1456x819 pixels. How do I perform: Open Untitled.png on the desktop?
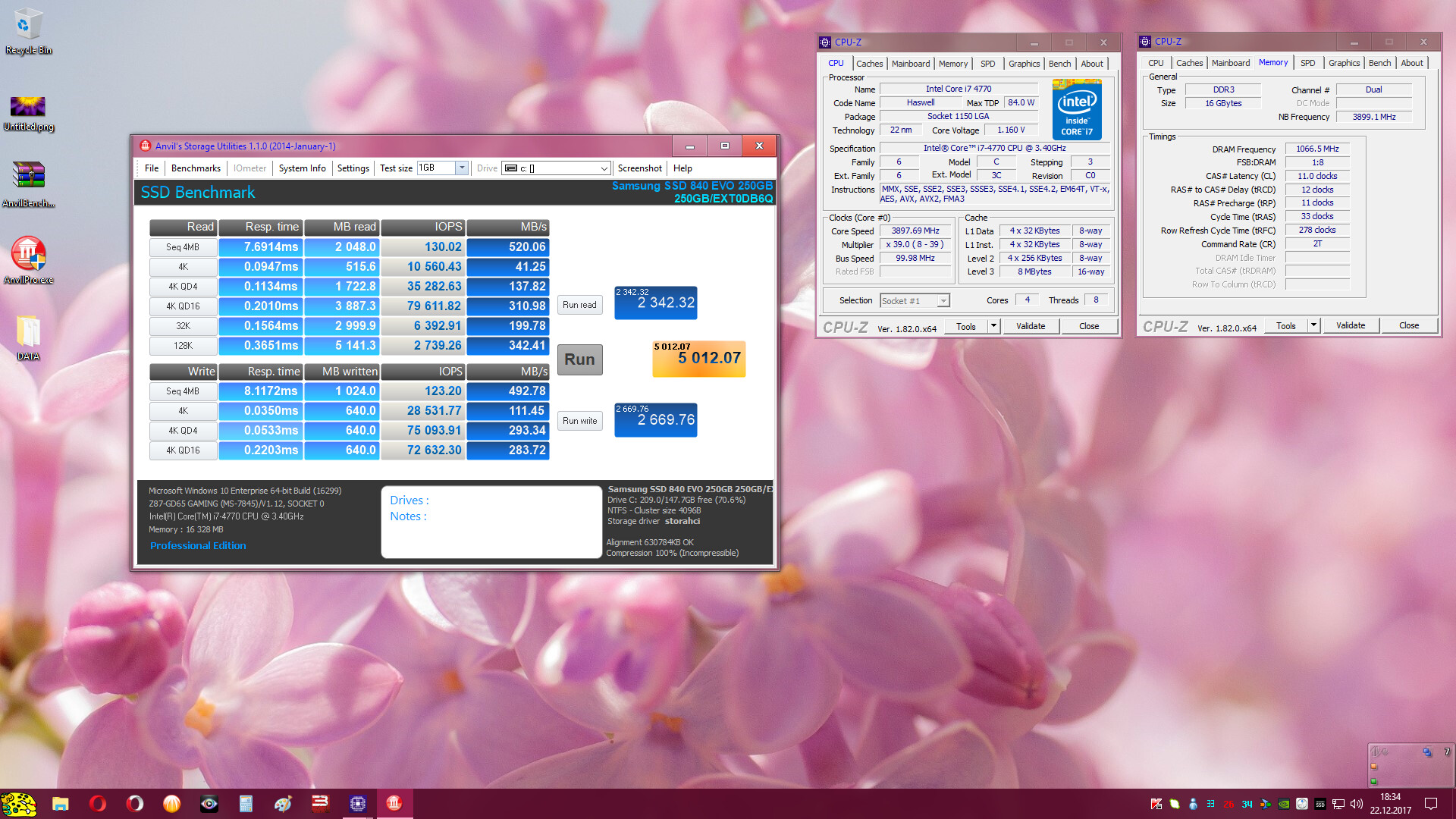click(28, 112)
